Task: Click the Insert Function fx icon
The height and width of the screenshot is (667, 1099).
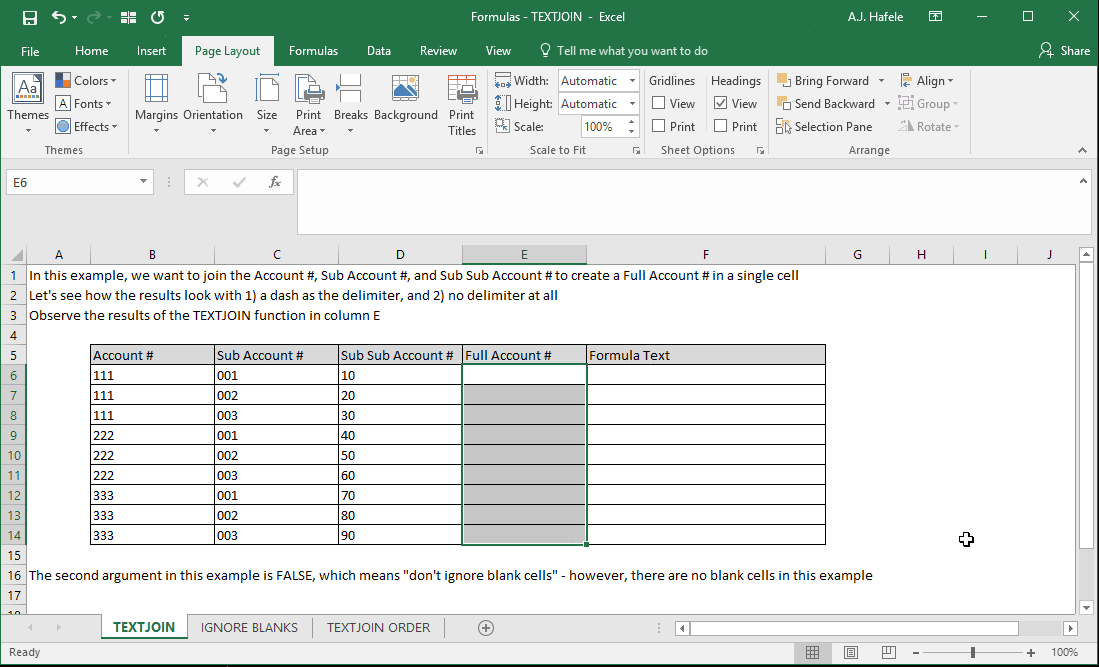Action: pos(275,182)
